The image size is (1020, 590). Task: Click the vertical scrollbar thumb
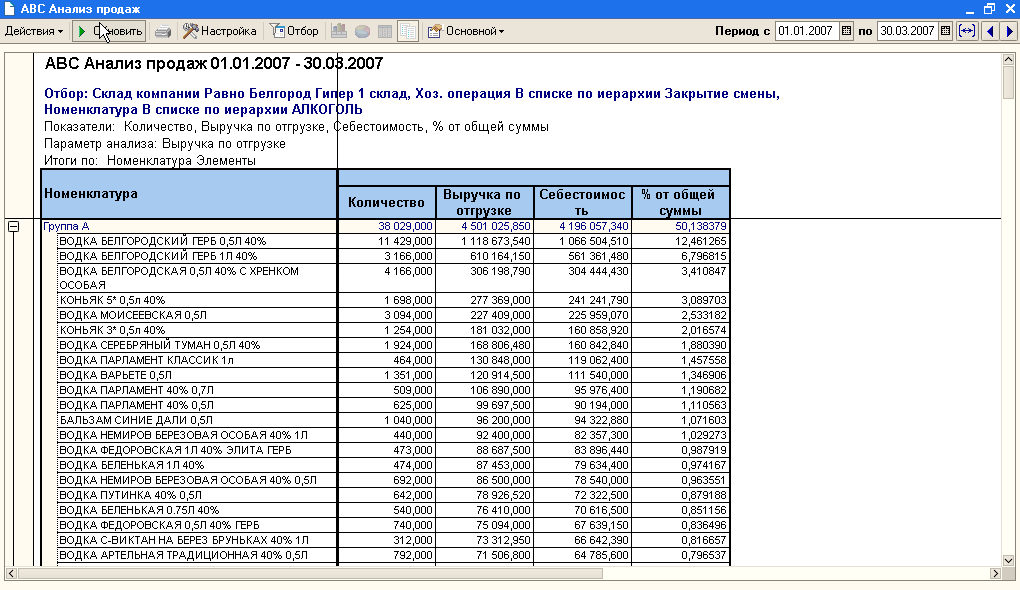[1008, 82]
